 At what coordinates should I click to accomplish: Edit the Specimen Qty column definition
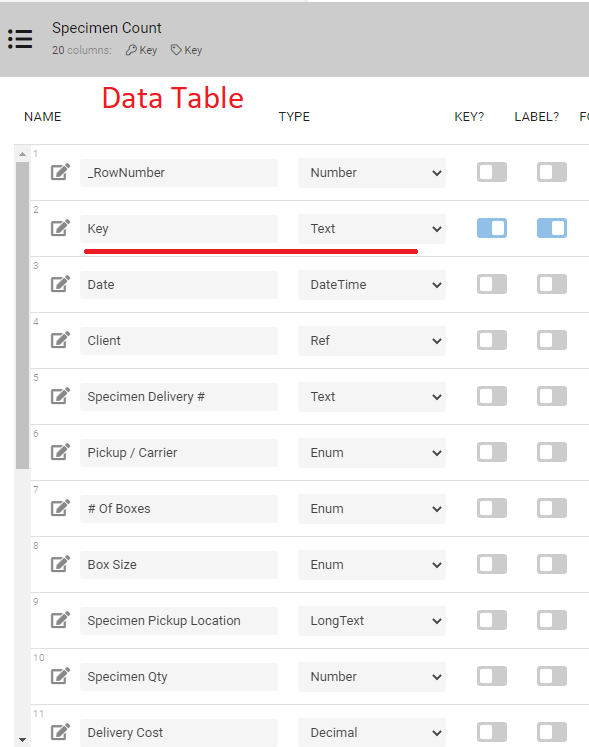61,676
